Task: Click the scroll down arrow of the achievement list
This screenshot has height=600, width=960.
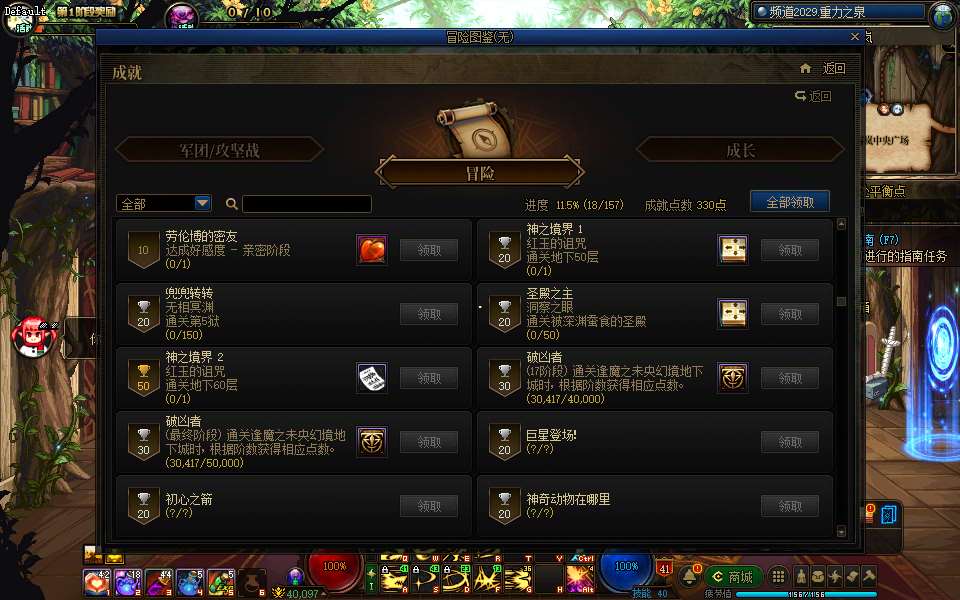Action: point(841,531)
